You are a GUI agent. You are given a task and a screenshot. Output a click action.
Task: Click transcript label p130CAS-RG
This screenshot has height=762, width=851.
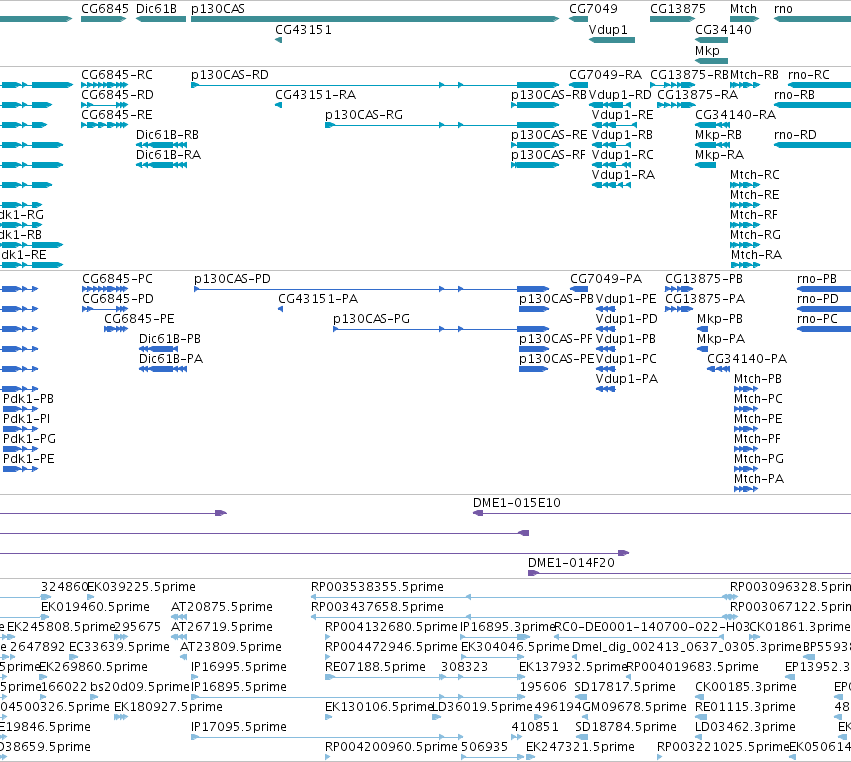pos(364,115)
